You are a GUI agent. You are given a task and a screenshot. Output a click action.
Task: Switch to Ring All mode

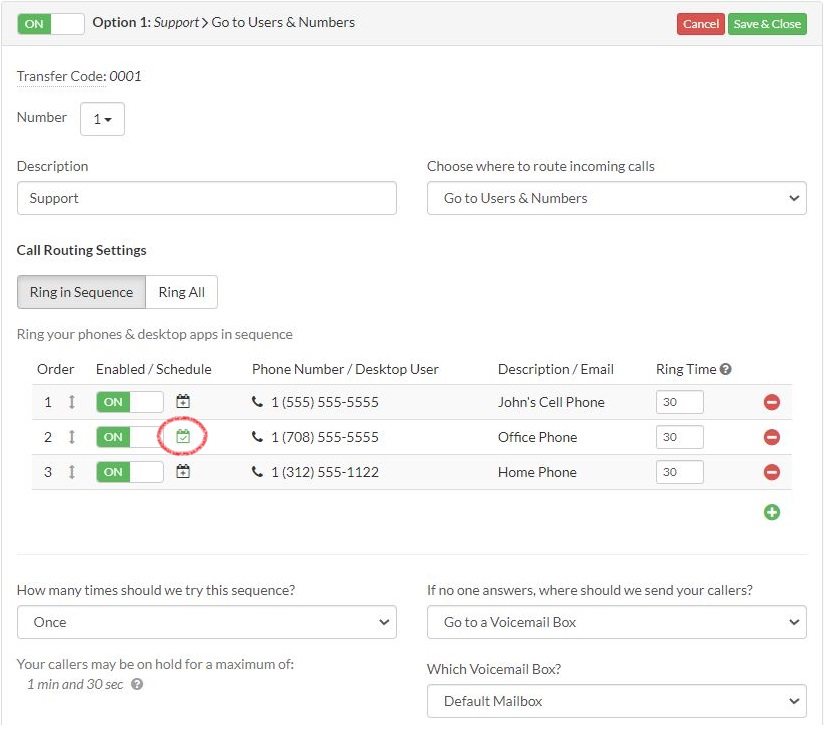click(x=181, y=292)
